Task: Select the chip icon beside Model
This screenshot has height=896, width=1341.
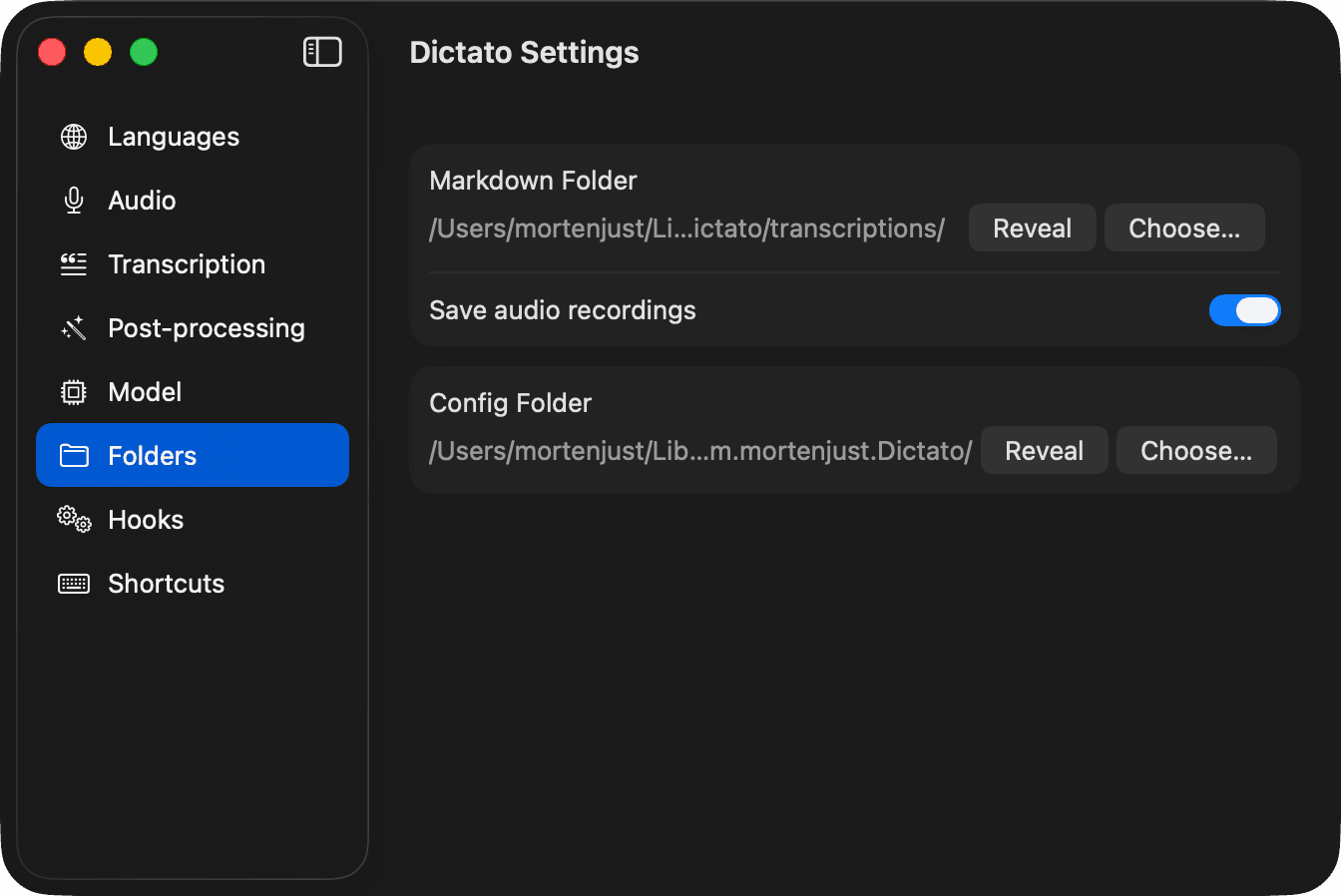Action: [73, 391]
